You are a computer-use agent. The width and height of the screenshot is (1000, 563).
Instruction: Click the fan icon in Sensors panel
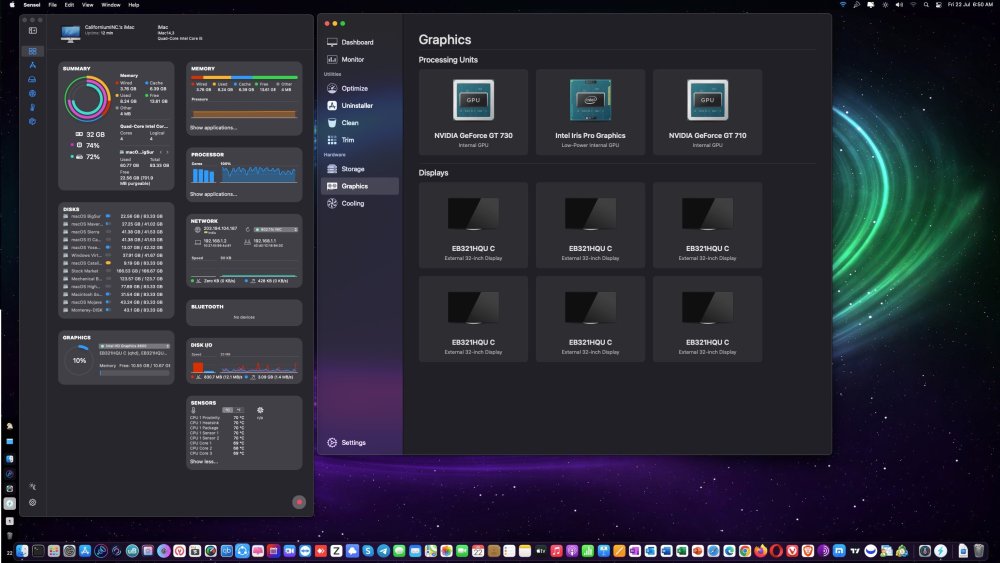[x=260, y=410]
